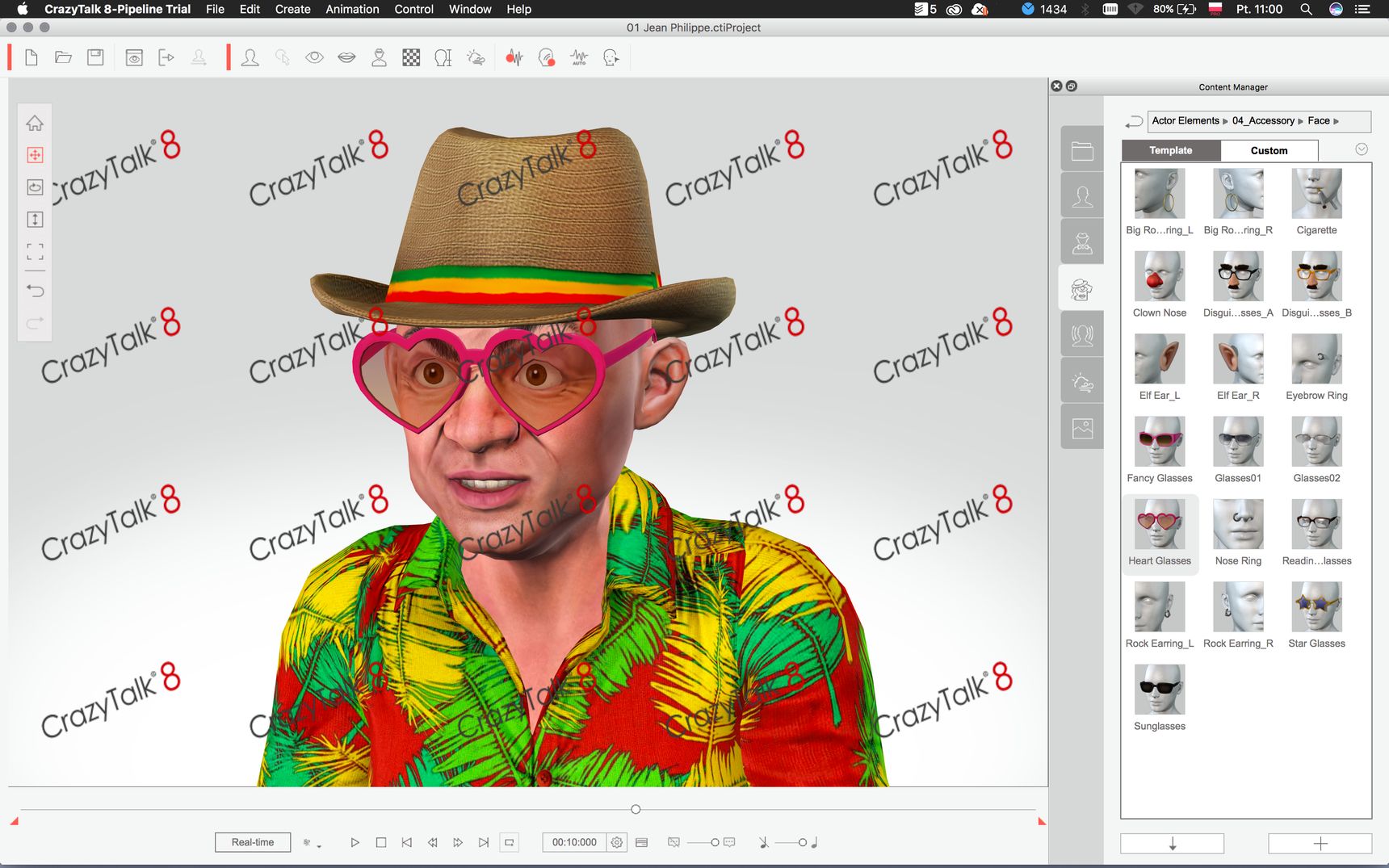This screenshot has width=1389, height=868.
Task: Click the export arrow toolbar icon
Action: 166,57
